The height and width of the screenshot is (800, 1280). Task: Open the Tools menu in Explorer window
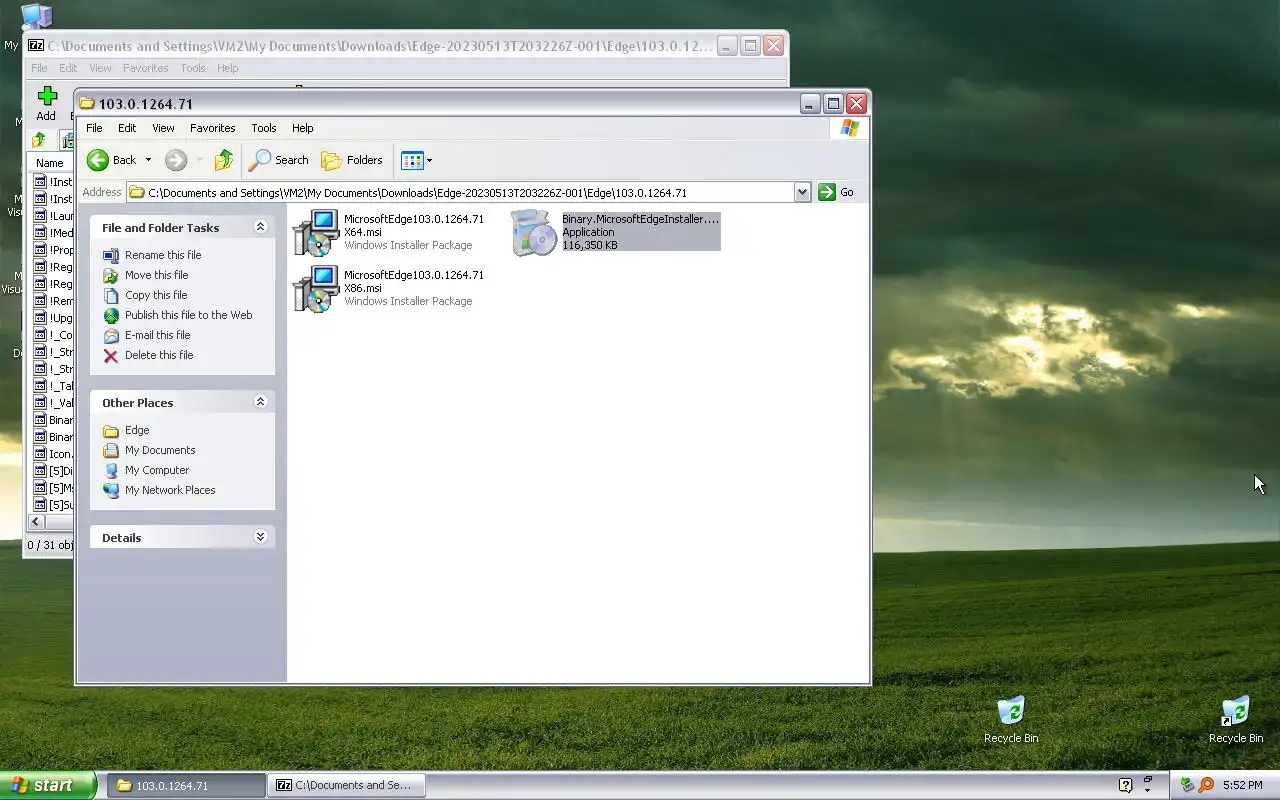coord(264,128)
